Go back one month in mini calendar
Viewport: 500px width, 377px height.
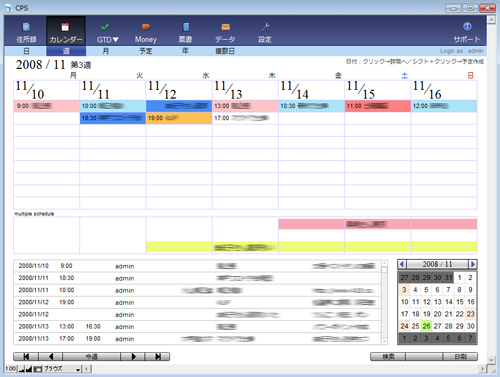402,264
